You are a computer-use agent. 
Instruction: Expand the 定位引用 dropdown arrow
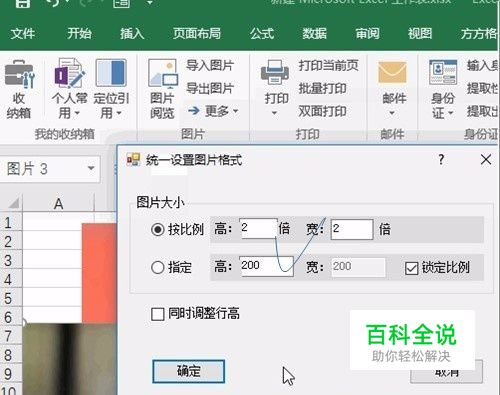coord(119,113)
